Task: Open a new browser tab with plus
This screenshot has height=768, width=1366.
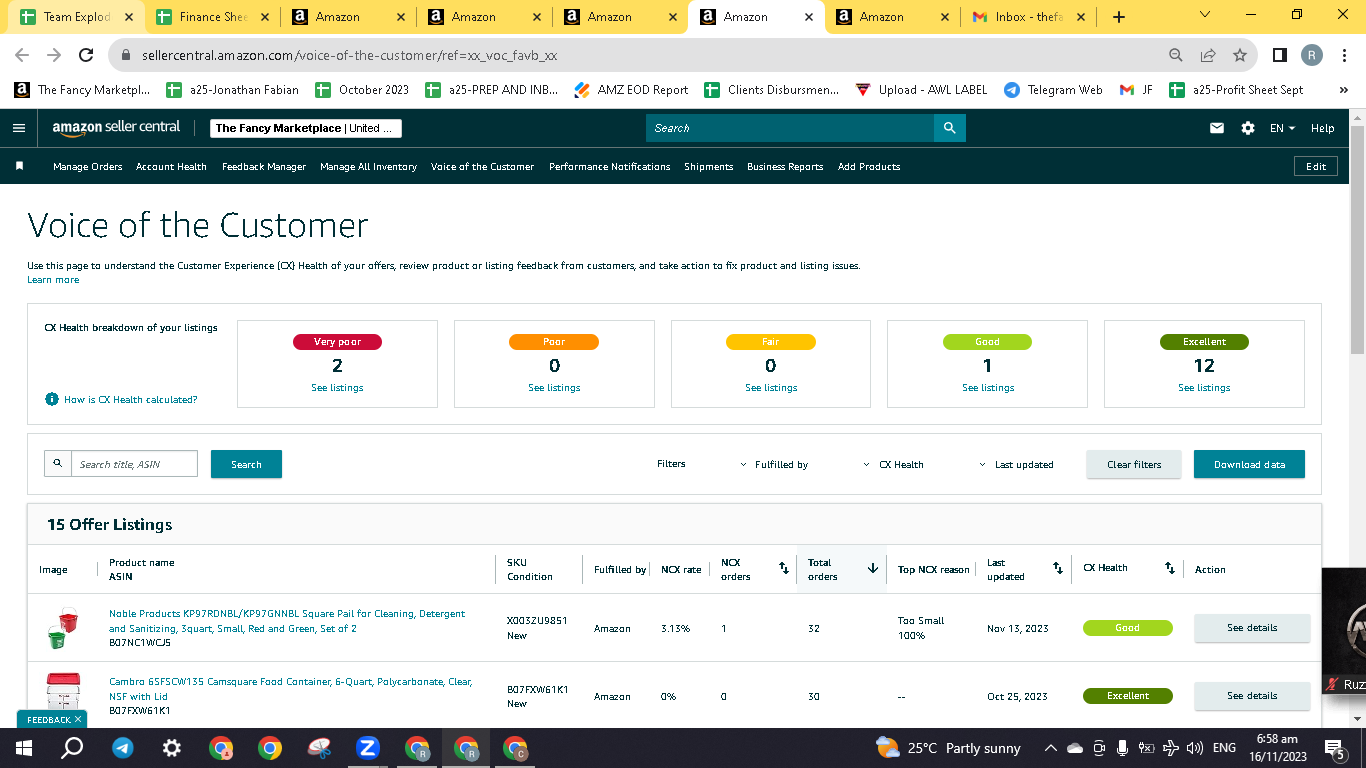Action: click(x=1118, y=17)
